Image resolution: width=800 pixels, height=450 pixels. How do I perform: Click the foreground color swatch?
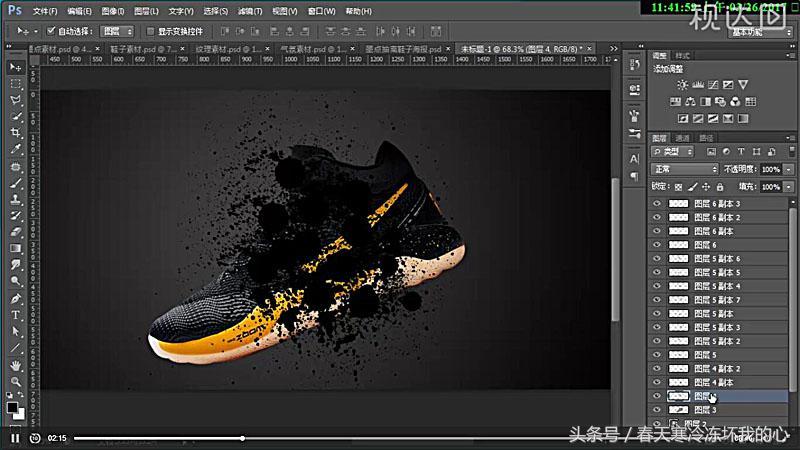click(x=12, y=408)
